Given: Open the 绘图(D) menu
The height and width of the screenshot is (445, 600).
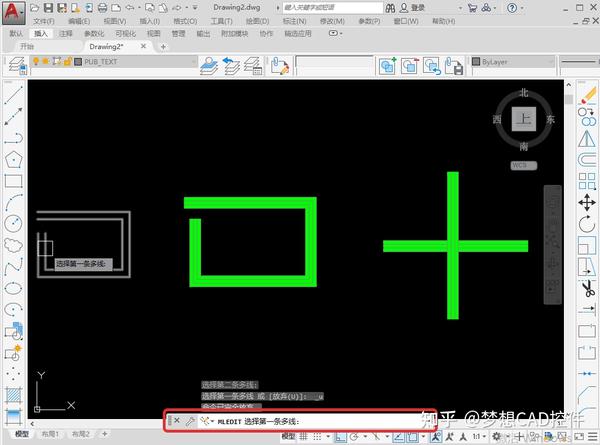Looking at the screenshot, I should tap(257, 21).
